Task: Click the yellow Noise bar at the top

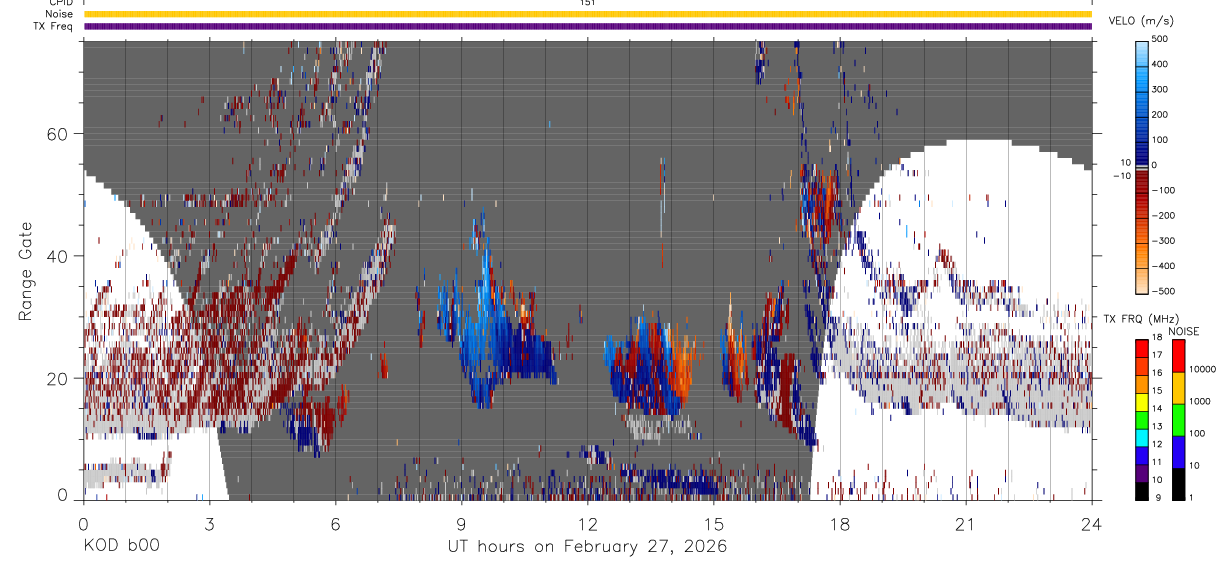Action: tap(587, 14)
